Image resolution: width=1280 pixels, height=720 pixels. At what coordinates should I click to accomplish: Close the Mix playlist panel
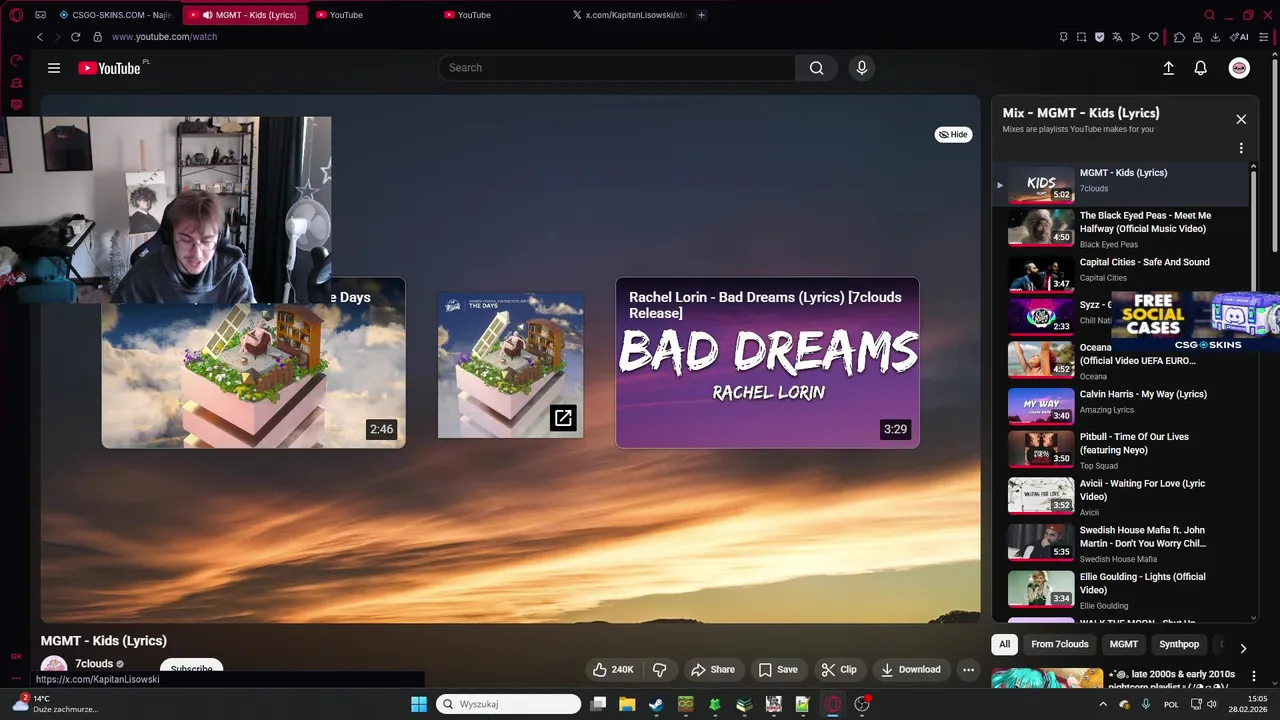tap(1241, 119)
